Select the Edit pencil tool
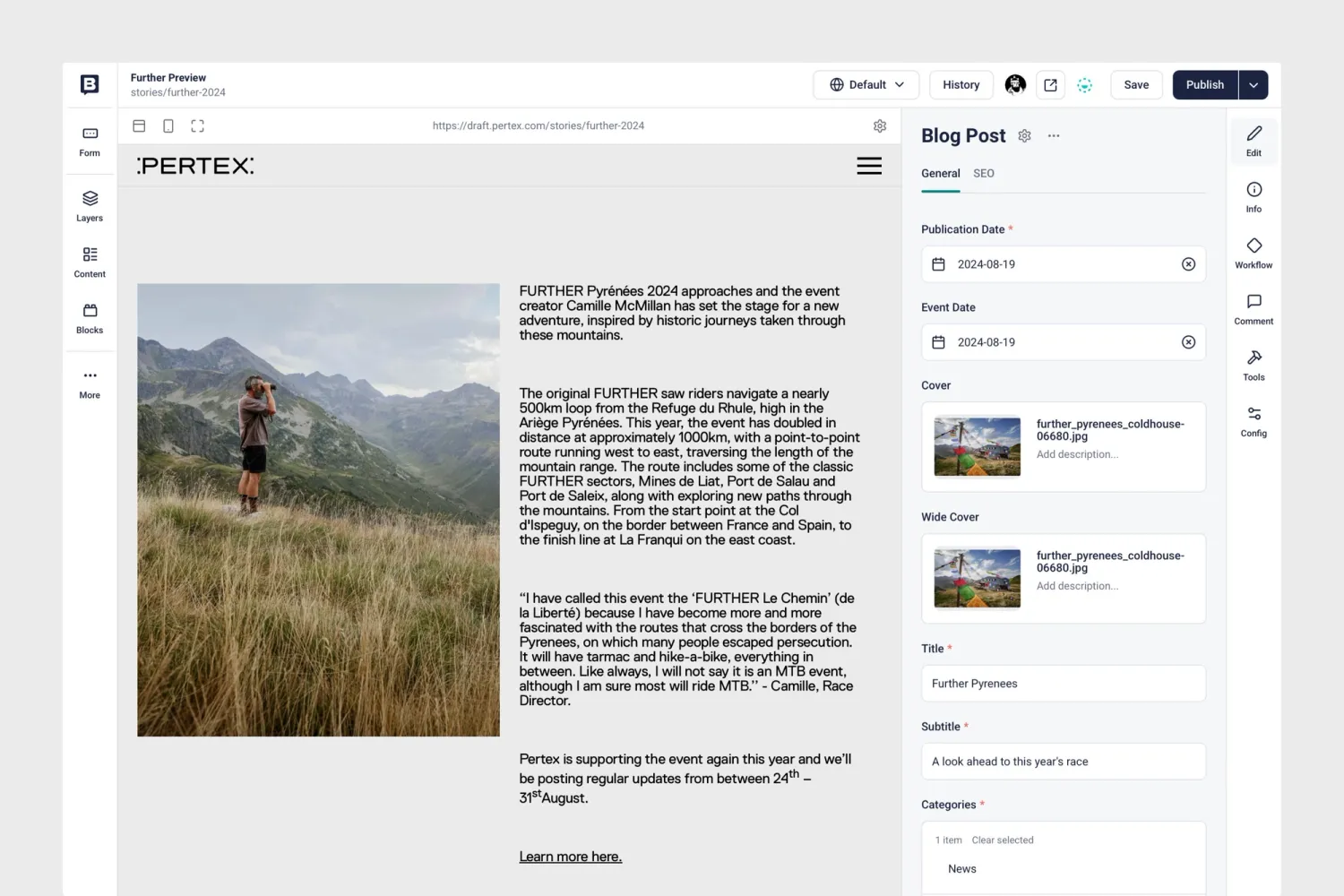1344x896 pixels. 1254,142
